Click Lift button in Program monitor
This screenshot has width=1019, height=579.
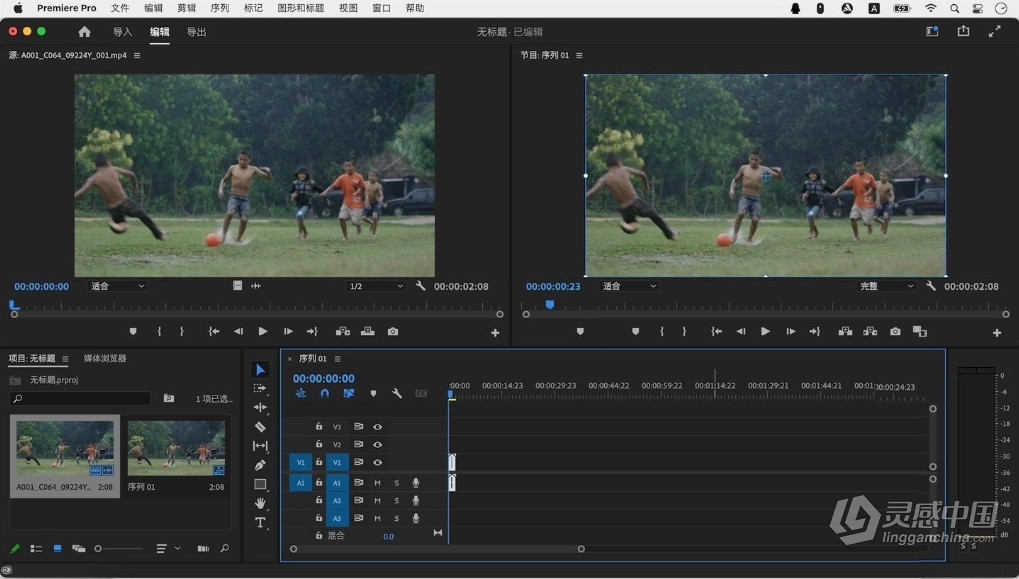845,331
